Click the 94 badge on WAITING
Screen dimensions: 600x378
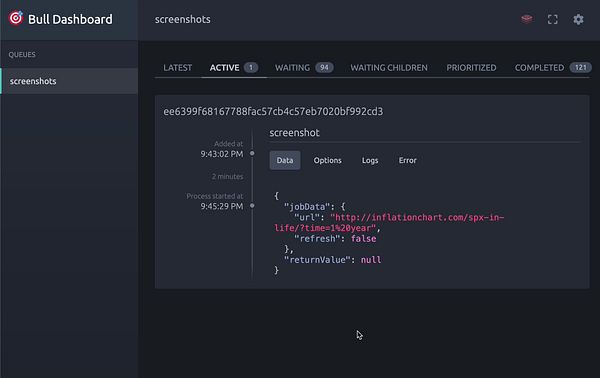[324, 68]
